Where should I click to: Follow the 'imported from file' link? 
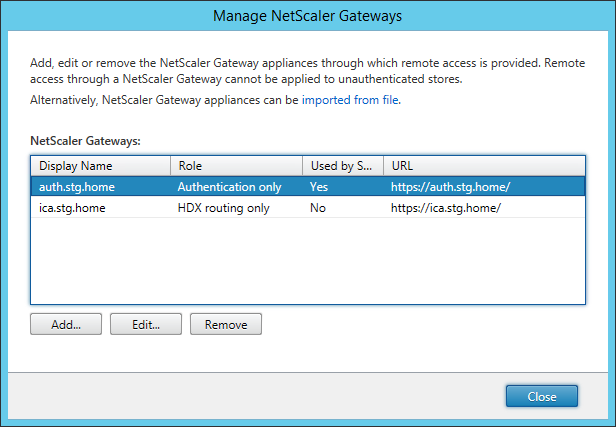[350, 100]
